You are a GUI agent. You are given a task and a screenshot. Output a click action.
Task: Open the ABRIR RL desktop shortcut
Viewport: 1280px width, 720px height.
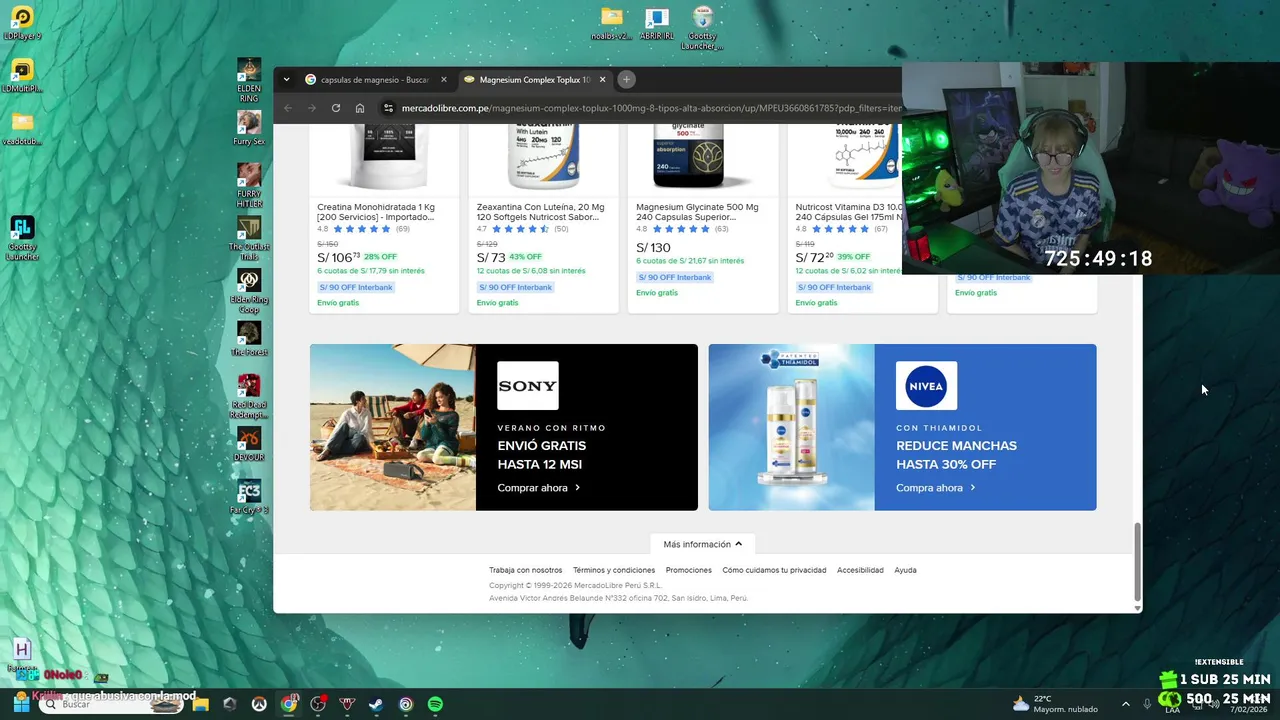click(656, 22)
